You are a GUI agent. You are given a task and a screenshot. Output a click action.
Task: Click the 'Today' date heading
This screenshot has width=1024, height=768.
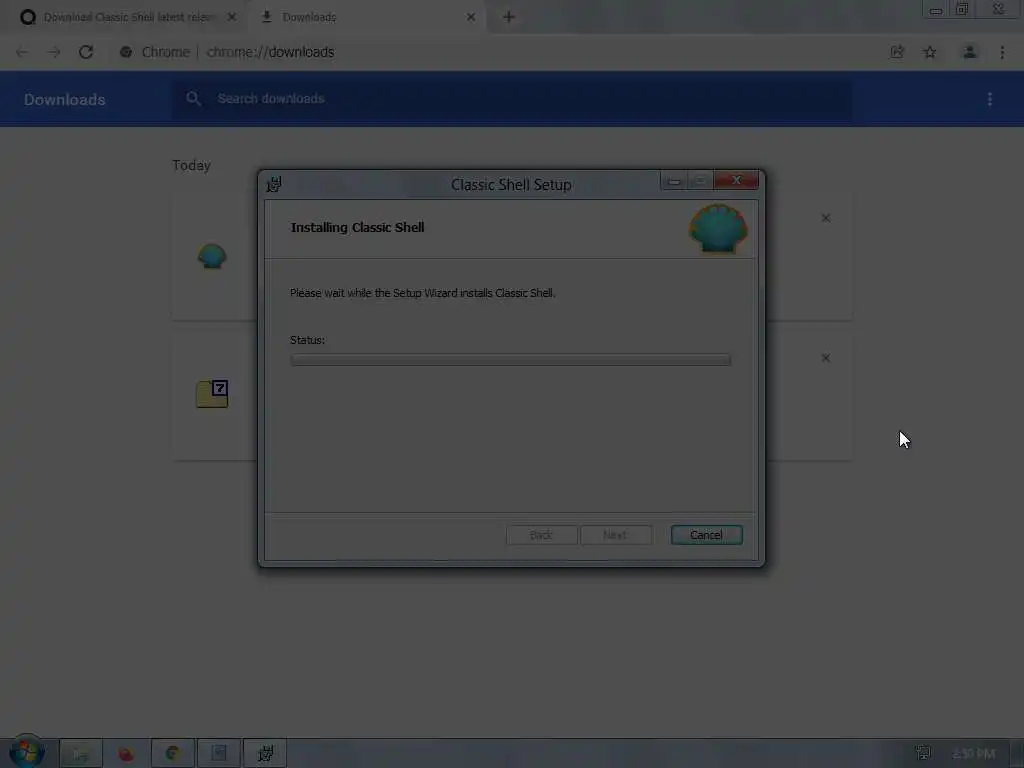click(191, 165)
